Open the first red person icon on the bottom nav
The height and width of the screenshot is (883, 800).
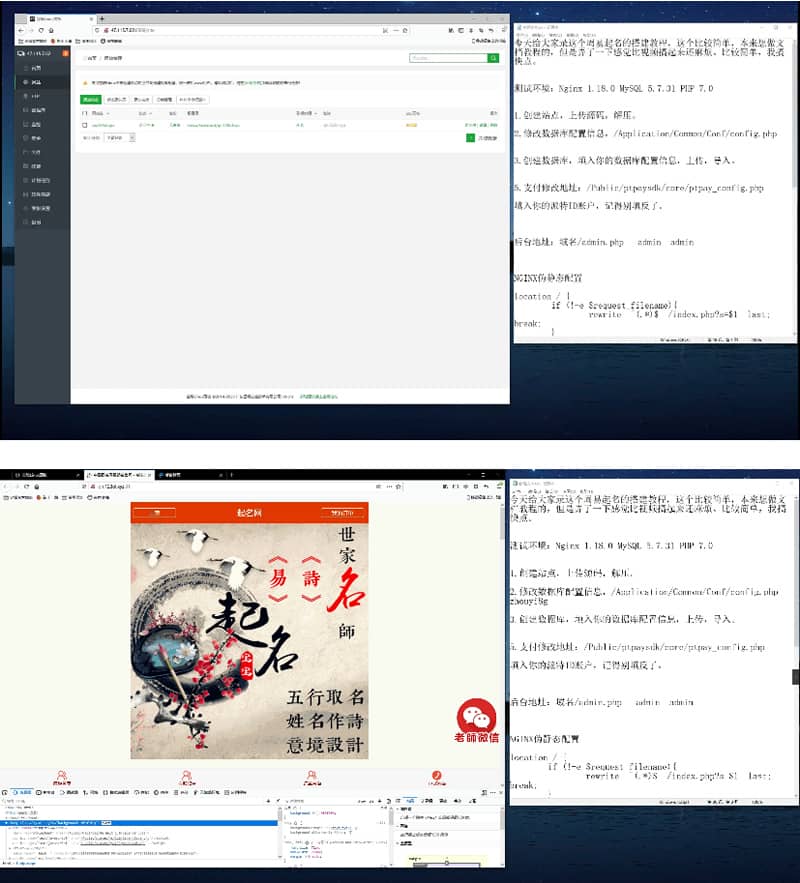click(x=62, y=778)
